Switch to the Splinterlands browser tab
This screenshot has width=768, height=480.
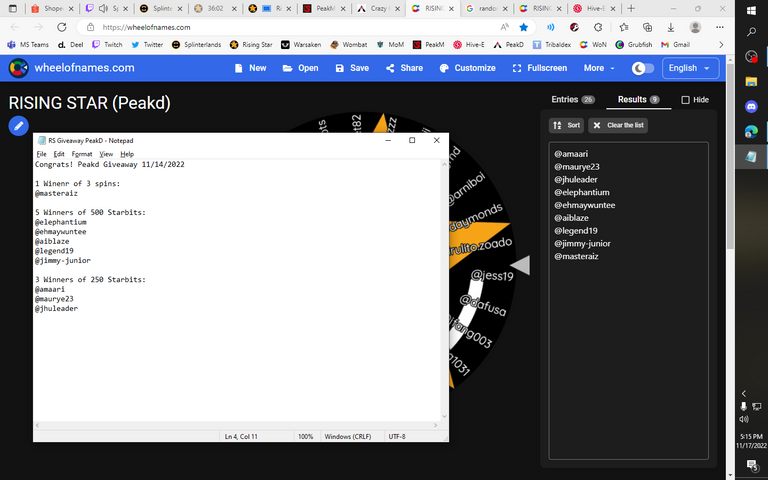[x=161, y=8]
